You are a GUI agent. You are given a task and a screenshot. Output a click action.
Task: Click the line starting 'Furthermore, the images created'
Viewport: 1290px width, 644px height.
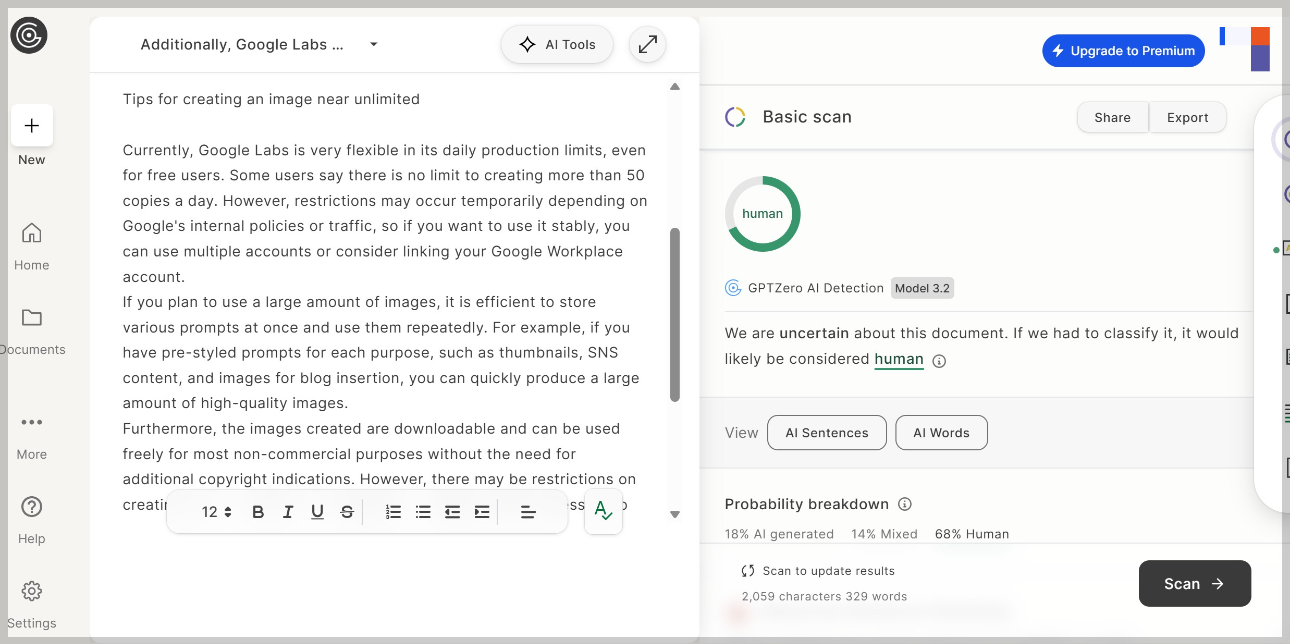(x=371, y=429)
